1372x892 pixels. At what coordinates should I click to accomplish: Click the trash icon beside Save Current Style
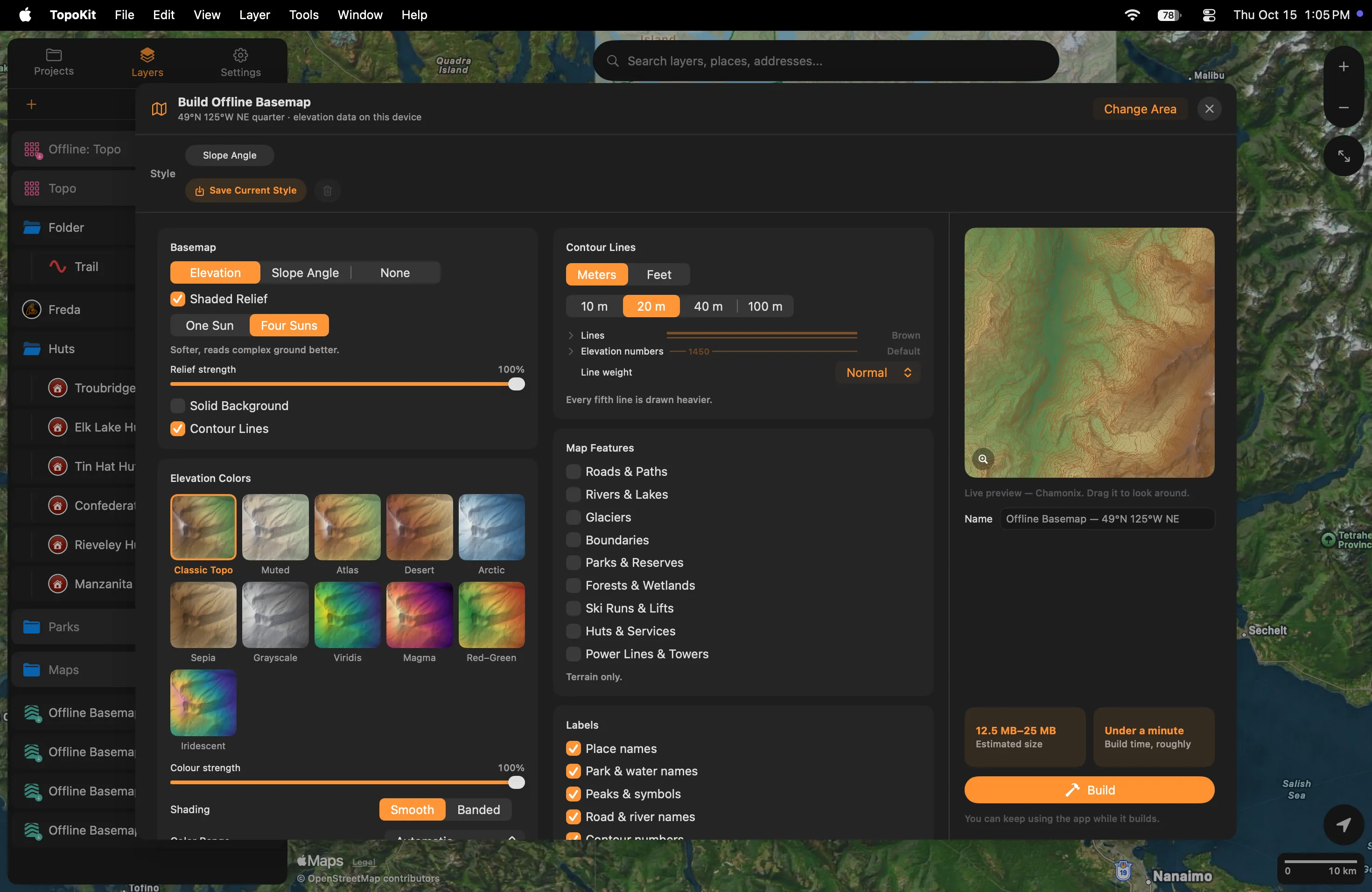328,191
